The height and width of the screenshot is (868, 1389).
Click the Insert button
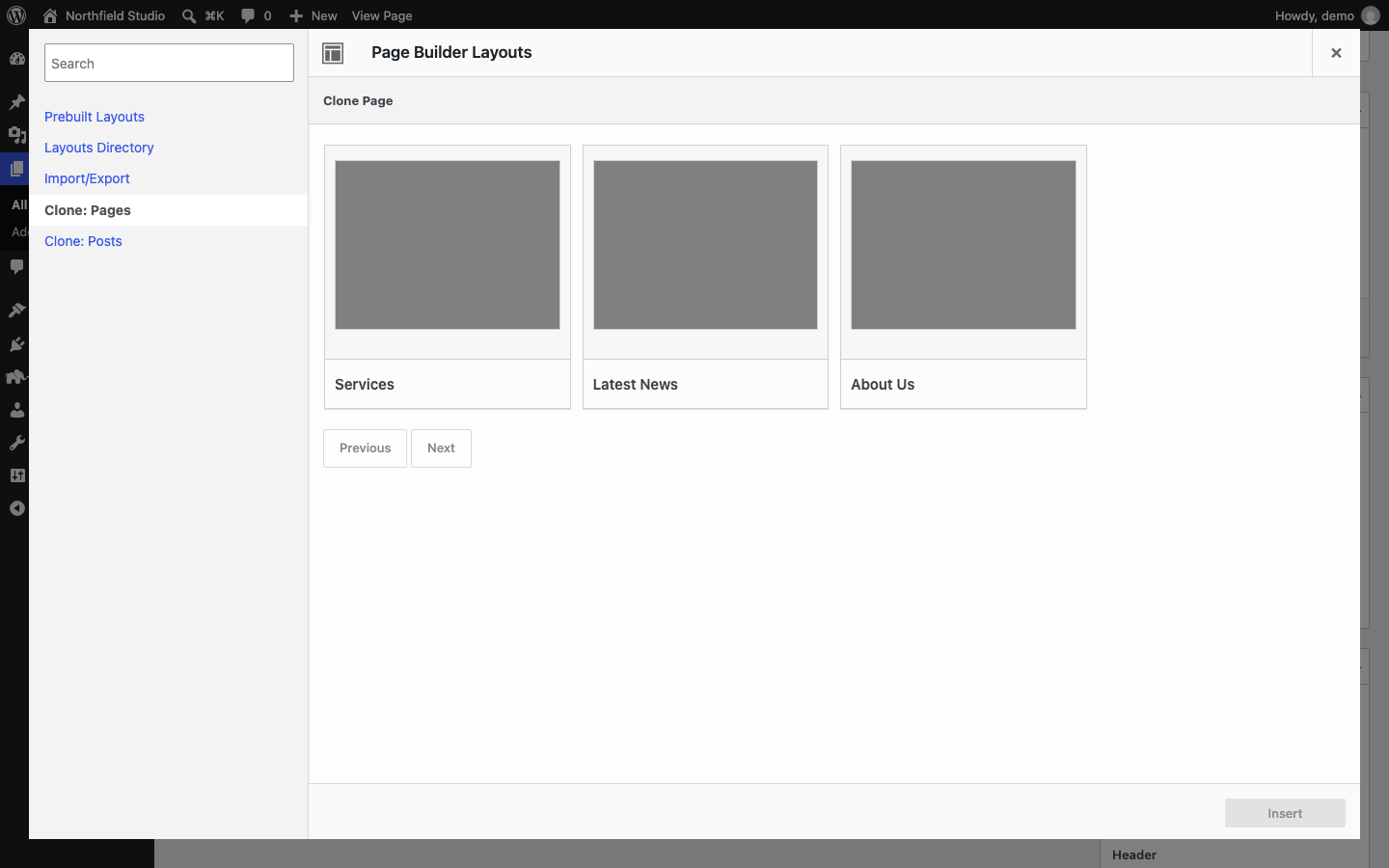pos(1285,813)
